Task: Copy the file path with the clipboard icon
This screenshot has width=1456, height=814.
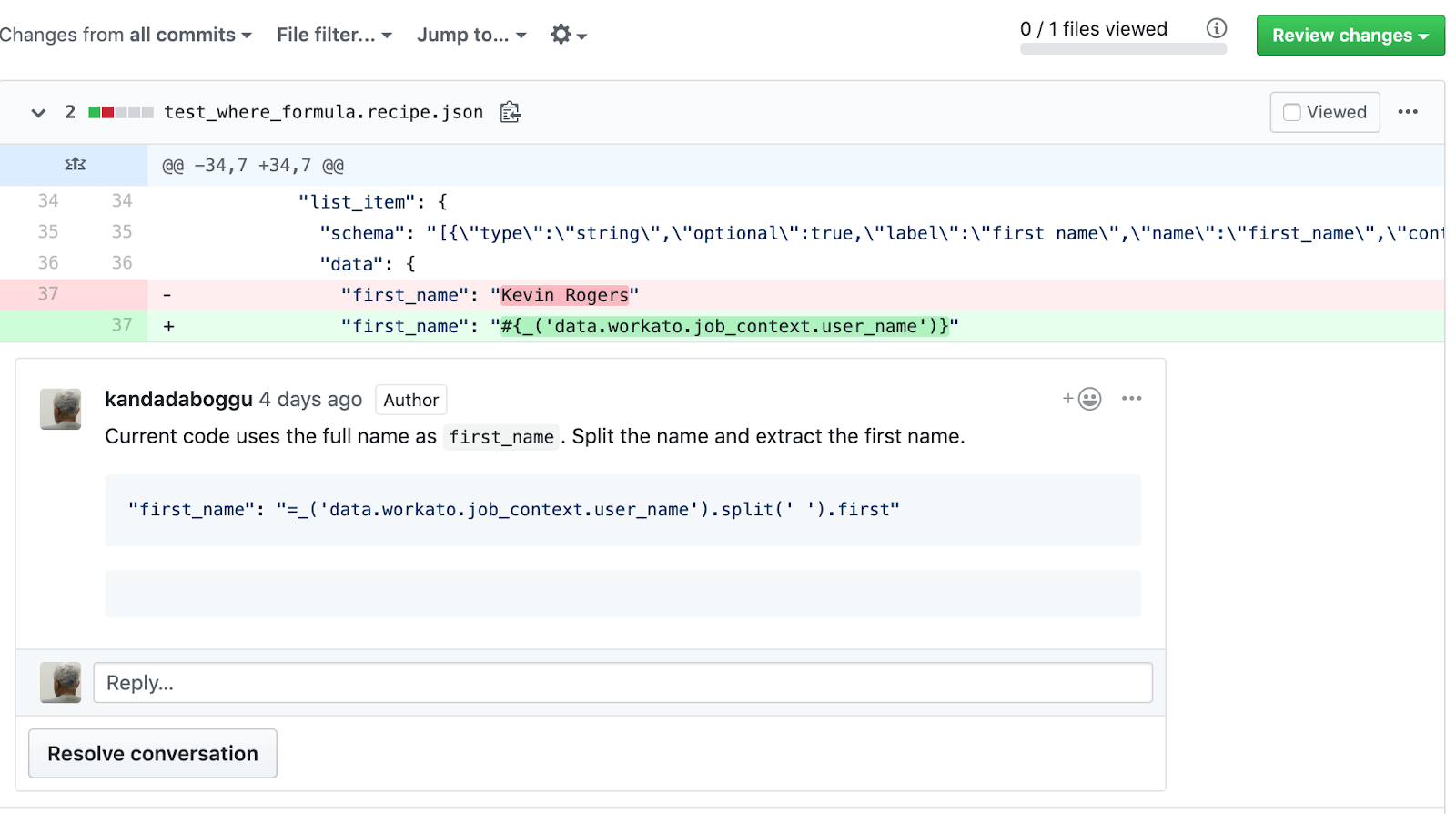Action: tap(511, 112)
